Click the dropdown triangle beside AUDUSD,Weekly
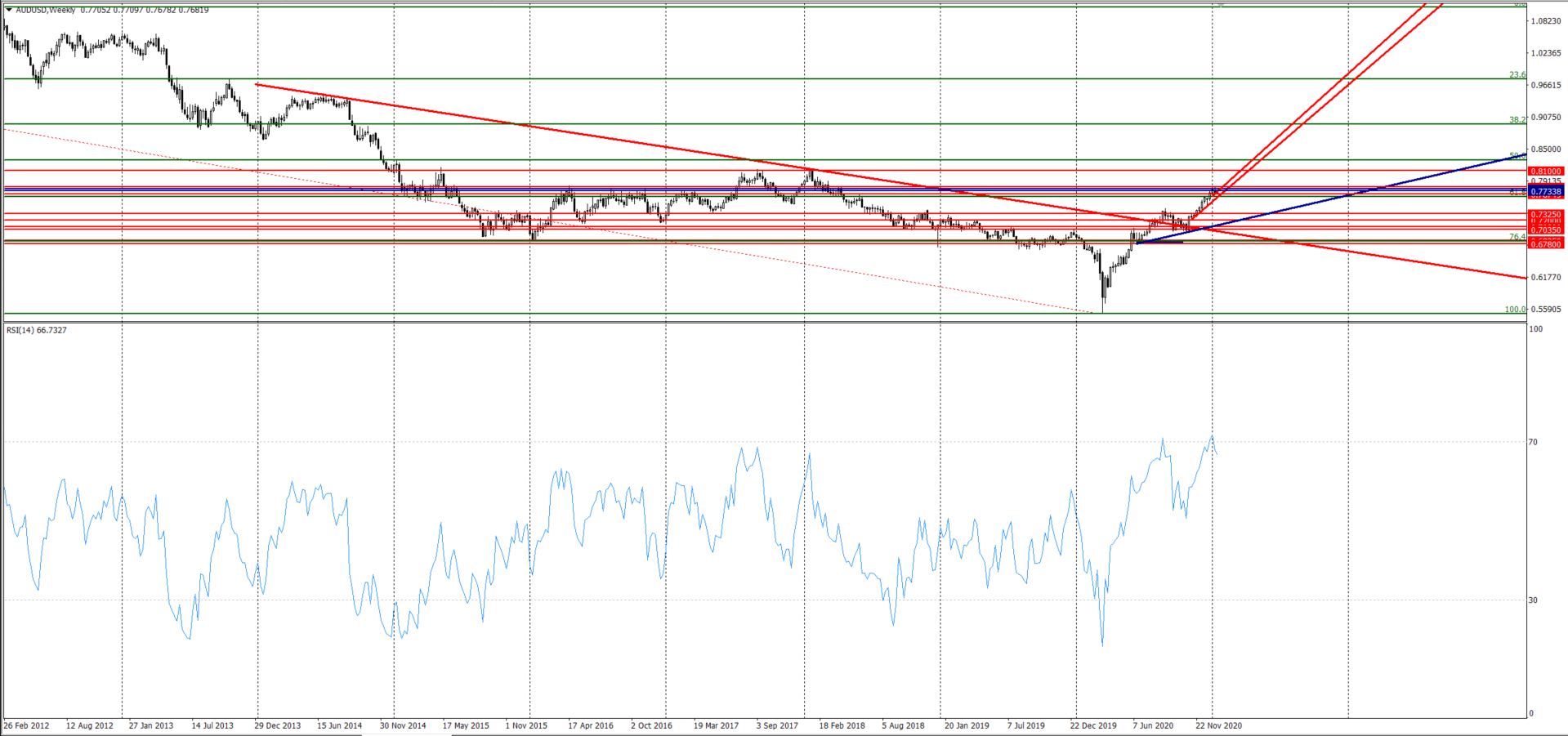 [9, 10]
